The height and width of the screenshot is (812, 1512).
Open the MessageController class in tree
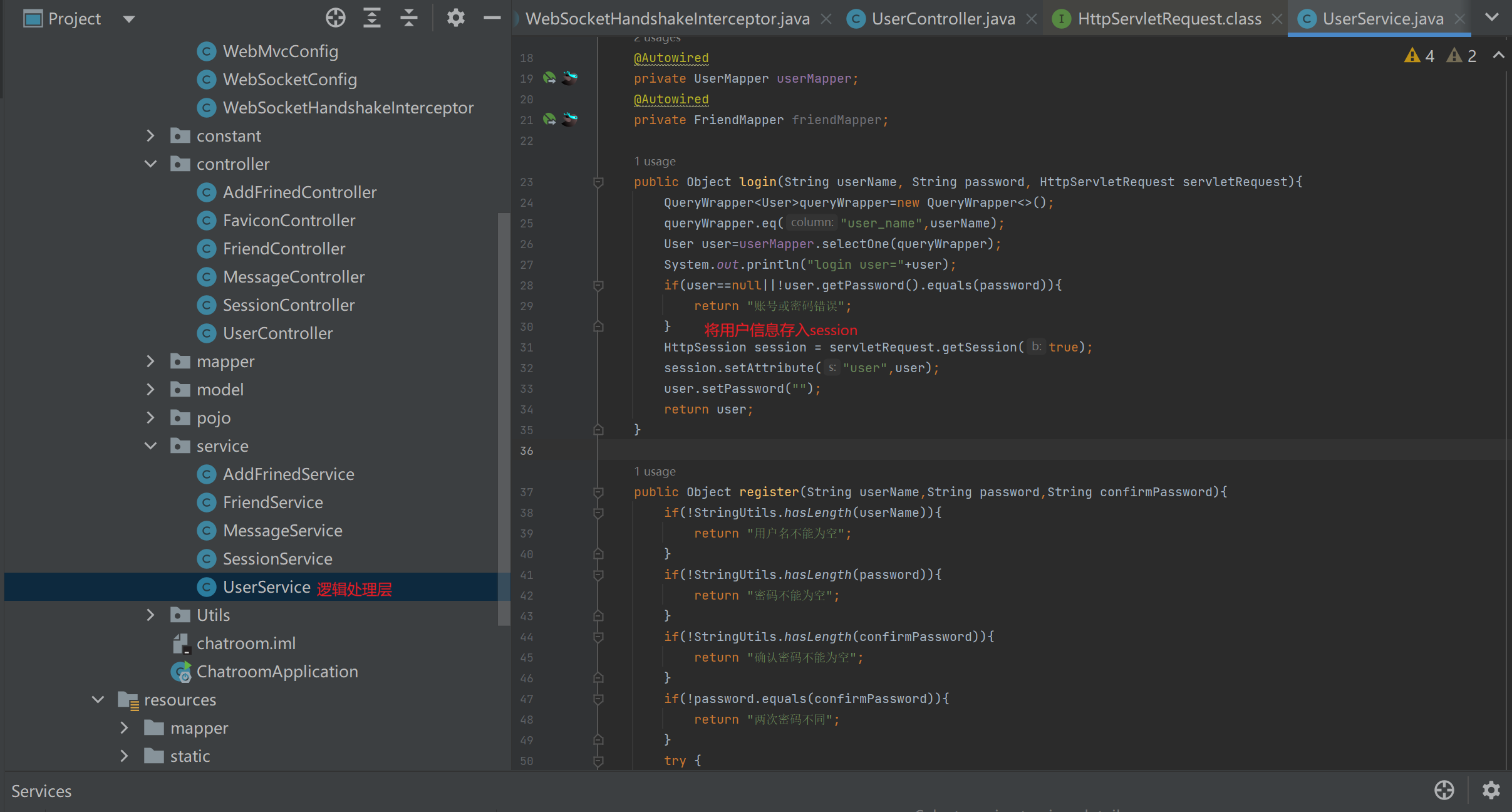click(x=293, y=277)
